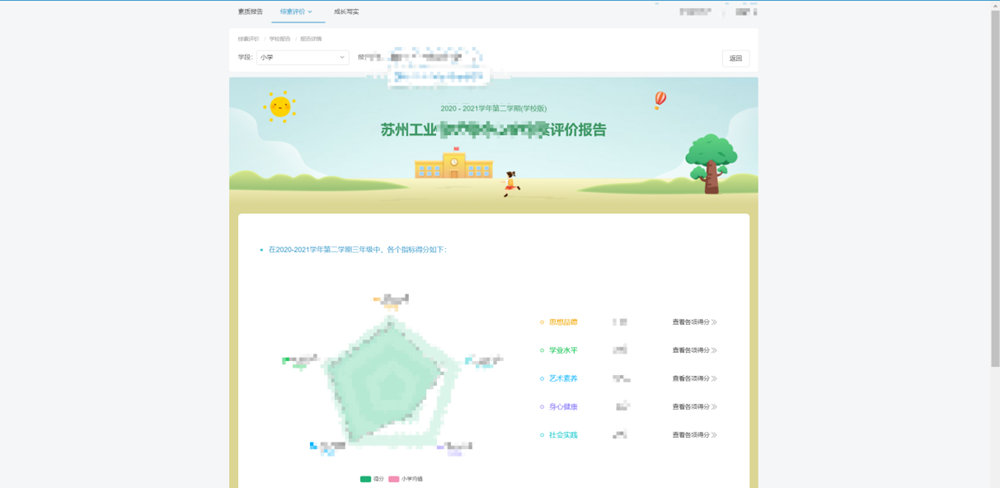Viewport: 1000px width, 488px height.
Task: Click the page vertical scrollbar thumb
Action: pyautogui.click(x=995, y=188)
